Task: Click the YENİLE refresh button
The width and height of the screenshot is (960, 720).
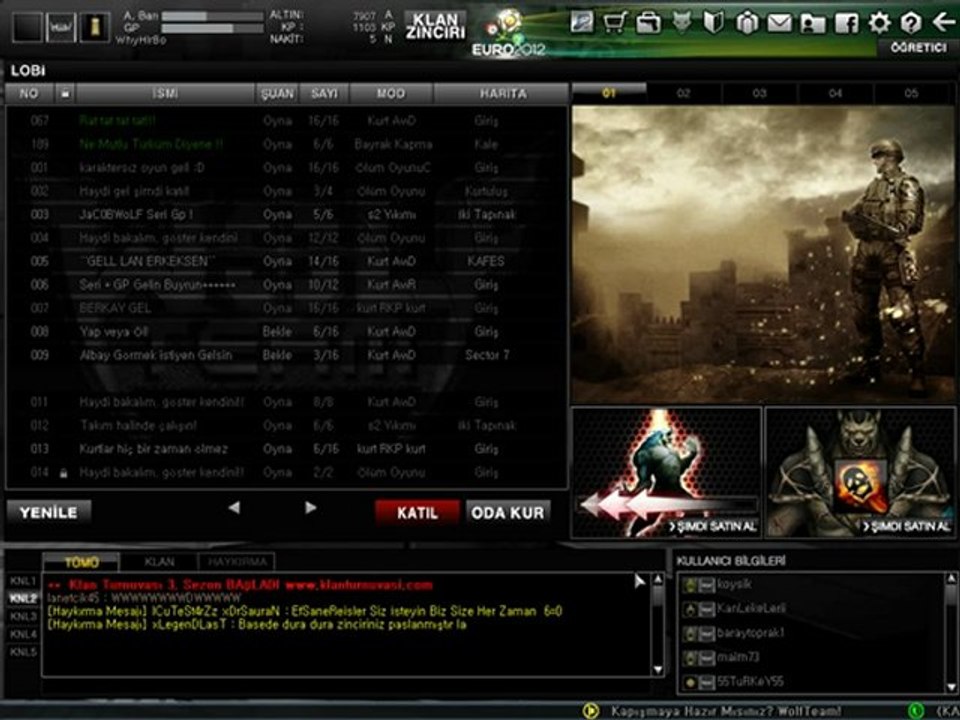Action: tap(49, 512)
